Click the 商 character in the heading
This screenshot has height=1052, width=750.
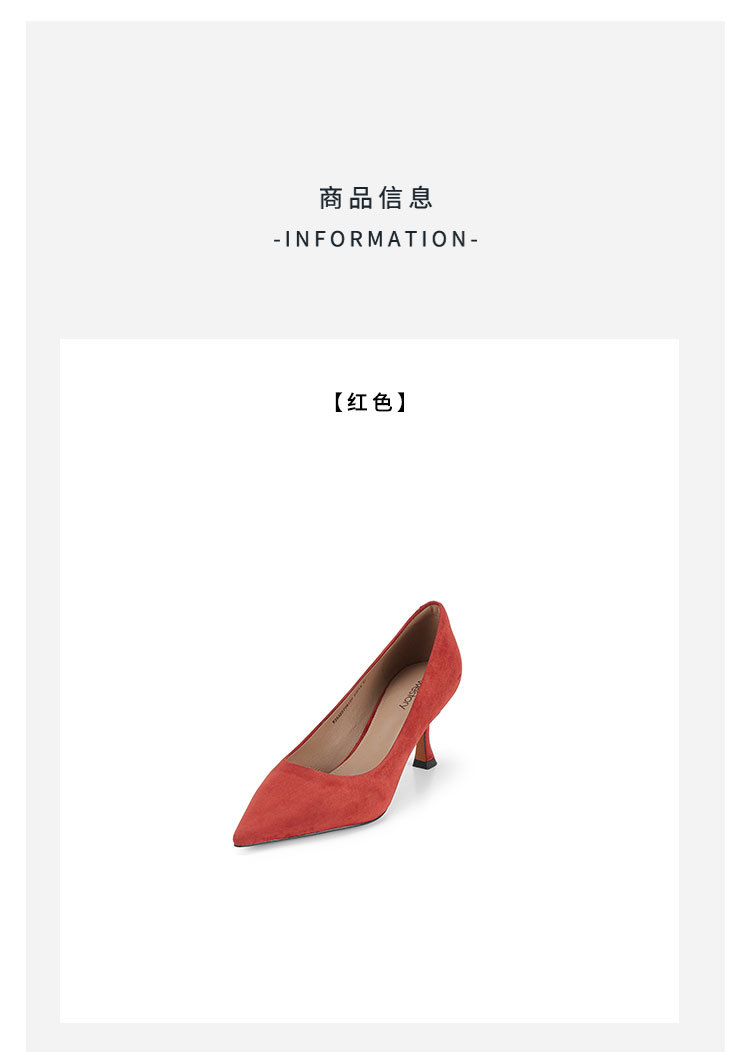(331, 198)
